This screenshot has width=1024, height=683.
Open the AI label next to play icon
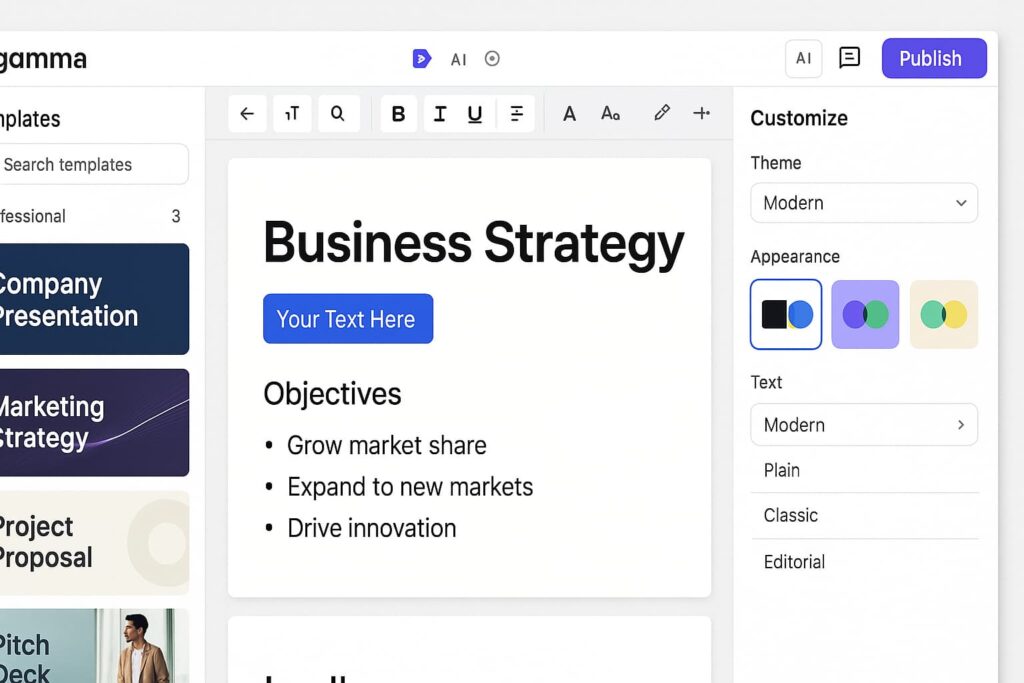(x=458, y=60)
